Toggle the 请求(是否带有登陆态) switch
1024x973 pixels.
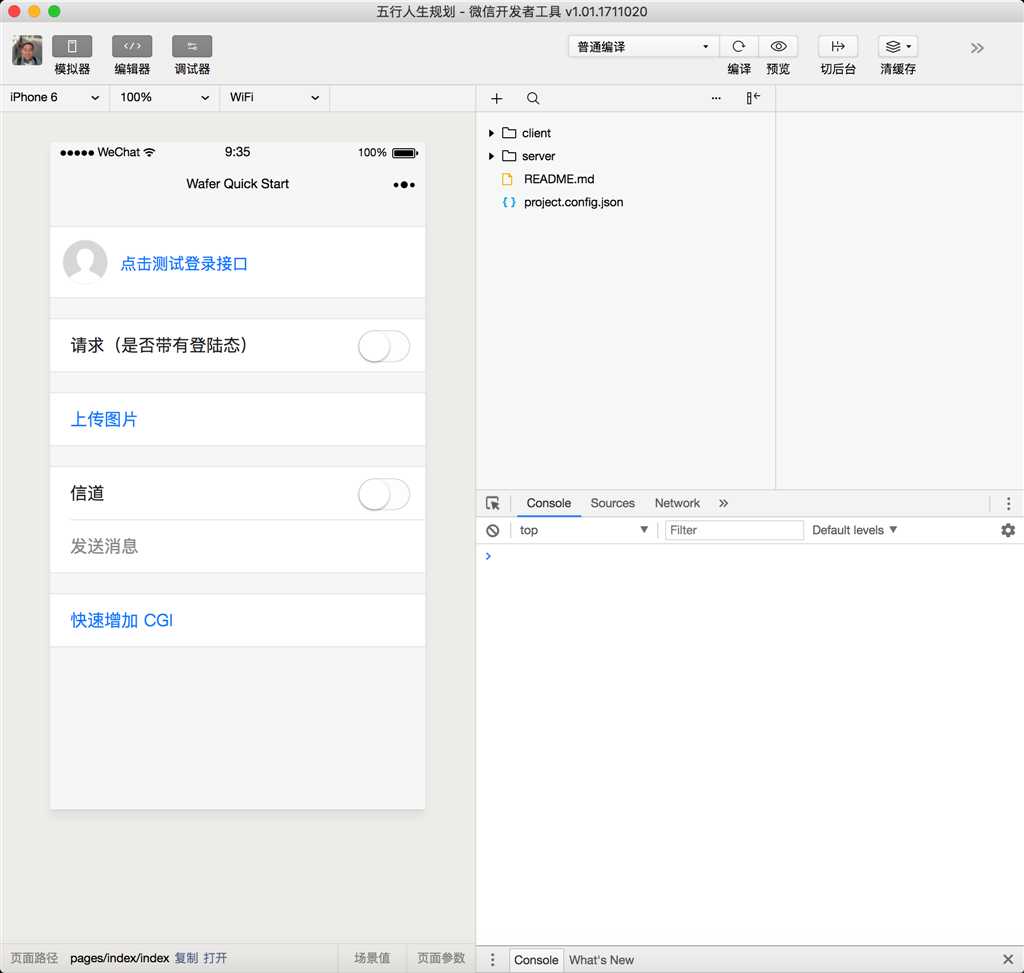384,346
